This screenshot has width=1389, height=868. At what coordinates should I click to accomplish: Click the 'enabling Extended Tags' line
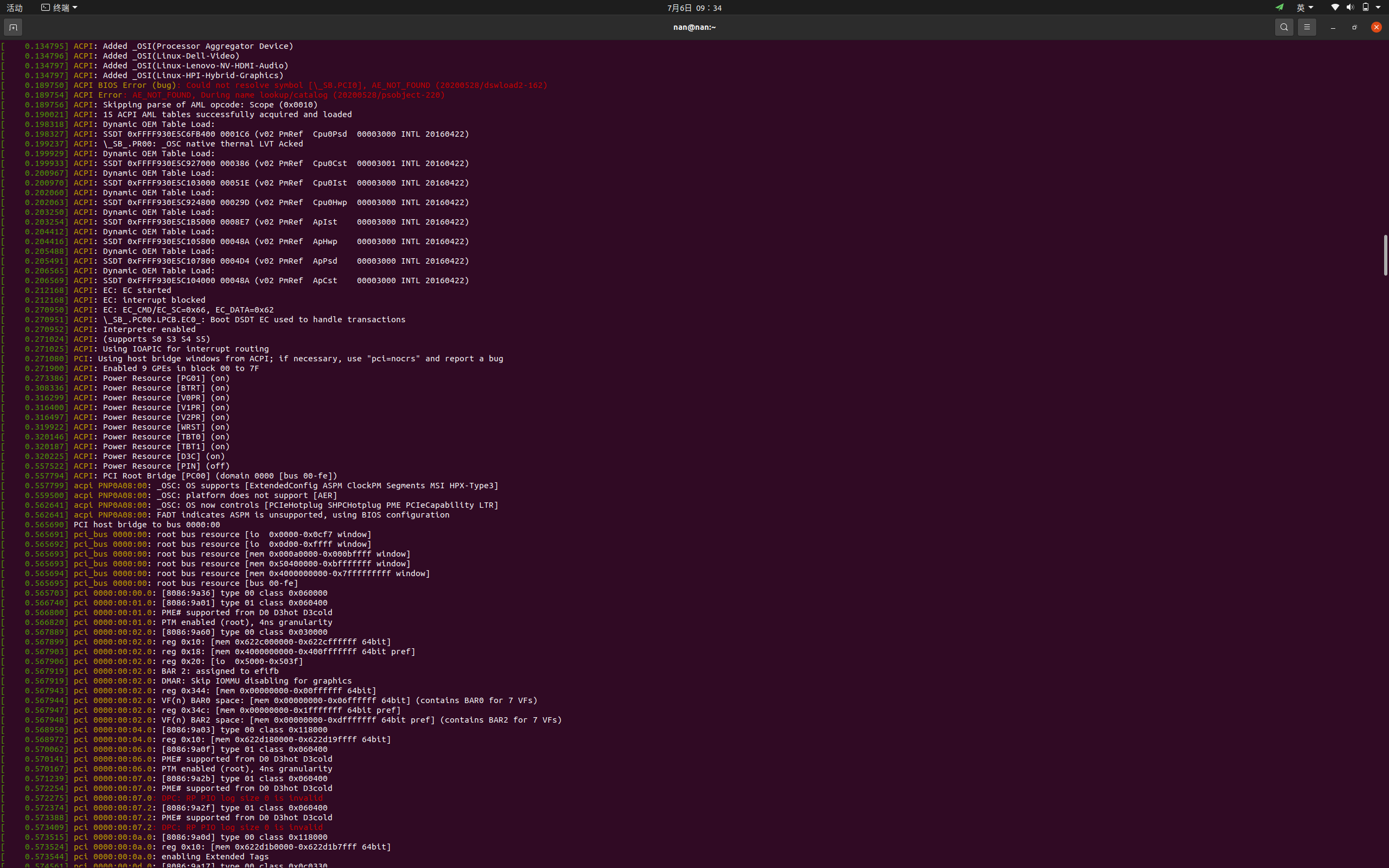pyautogui.click(x=135, y=856)
